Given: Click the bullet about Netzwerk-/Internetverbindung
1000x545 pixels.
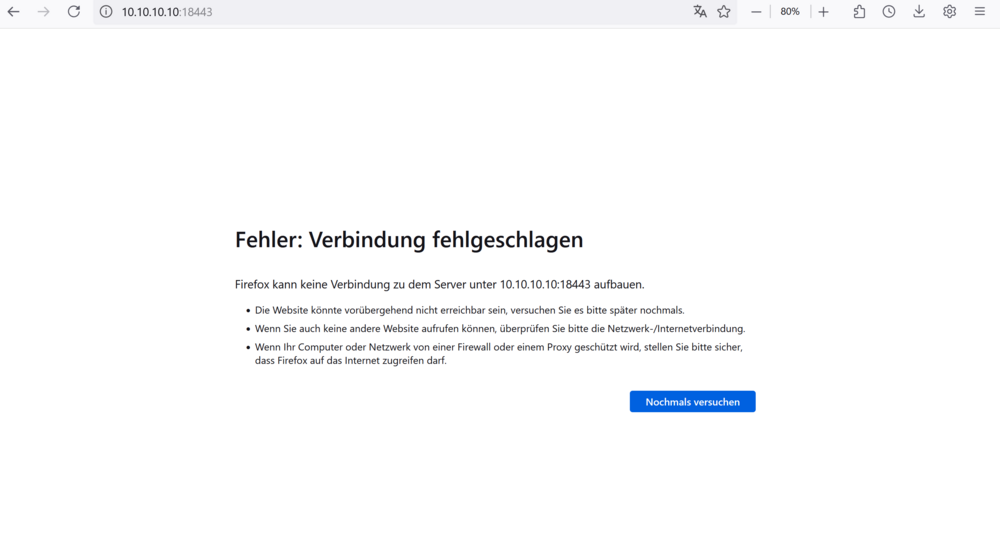Looking at the screenshot, I should [500, 329].
